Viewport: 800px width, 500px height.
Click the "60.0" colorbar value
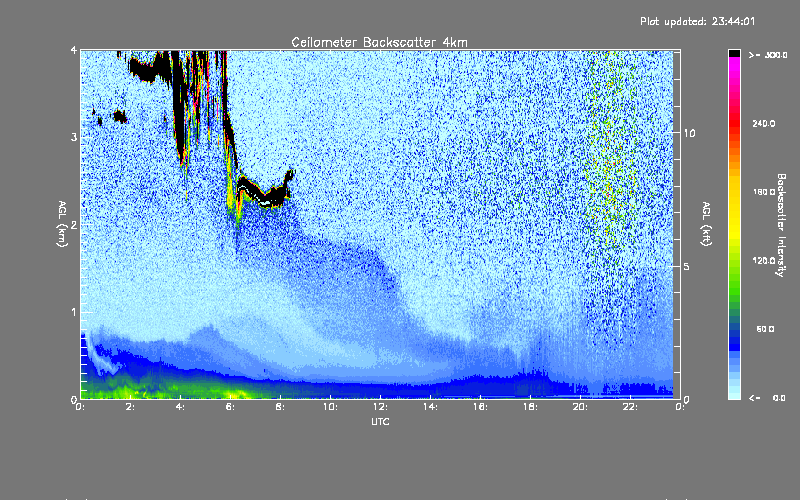tap(765, 329)
